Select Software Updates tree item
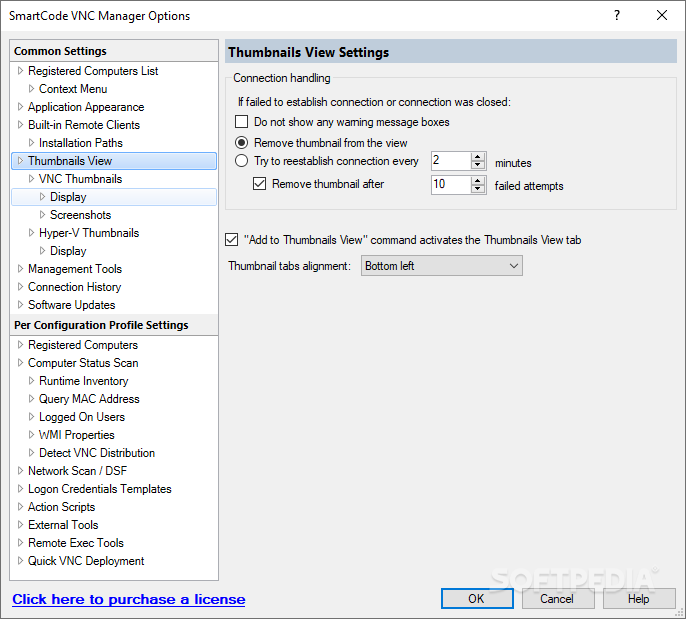 pyautogui.click(x=71, y=304)
